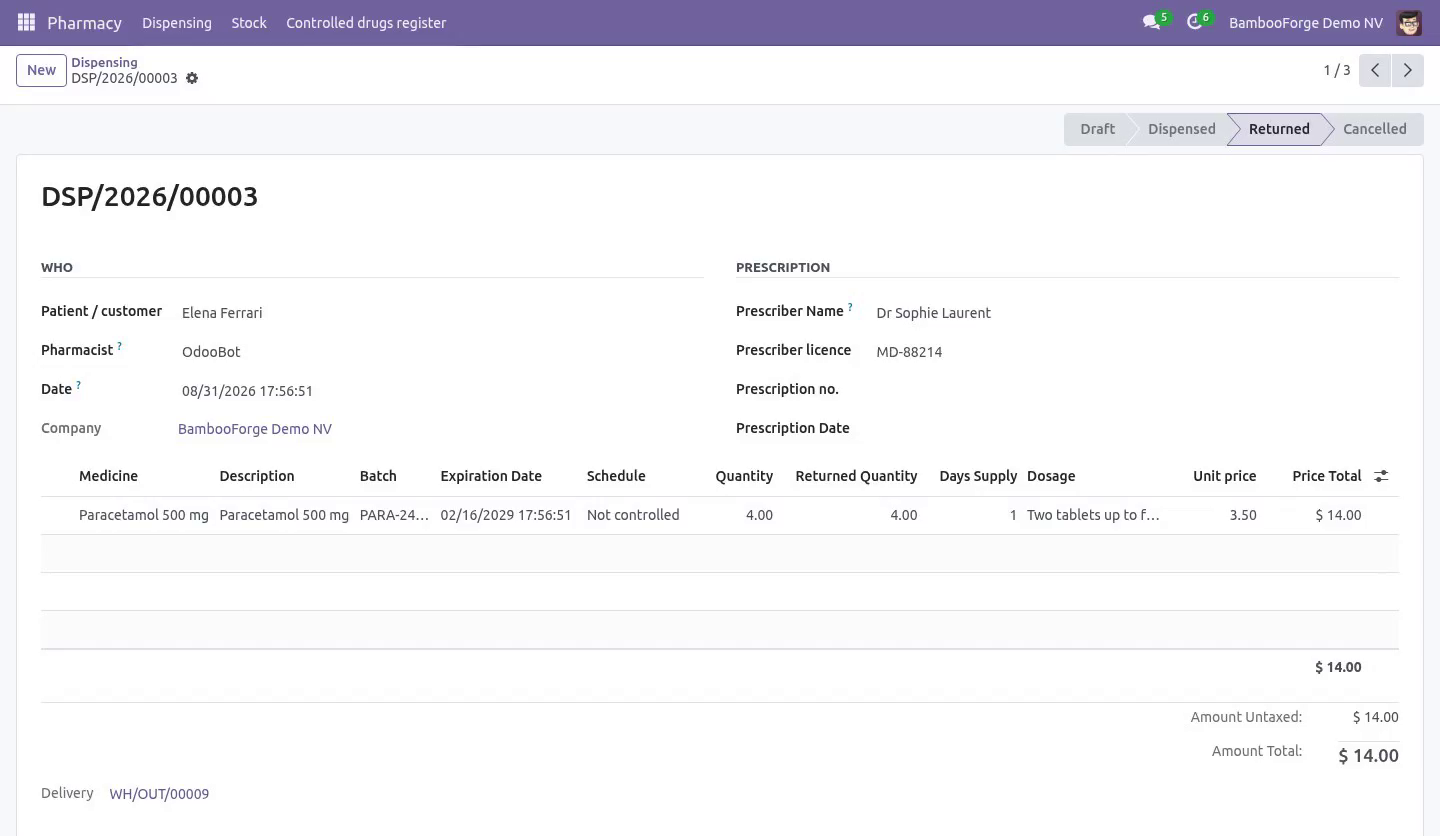Select the Cancelled status stage

coord(1374,129)
